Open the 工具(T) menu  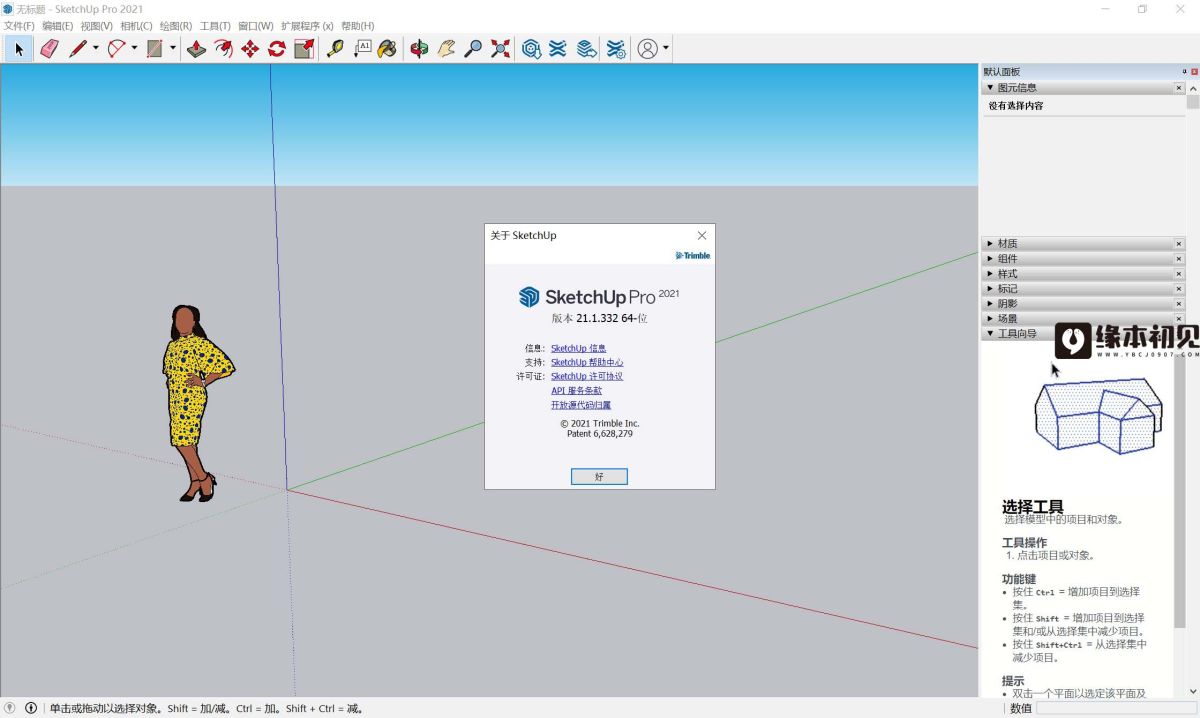[x=216, y=26]
